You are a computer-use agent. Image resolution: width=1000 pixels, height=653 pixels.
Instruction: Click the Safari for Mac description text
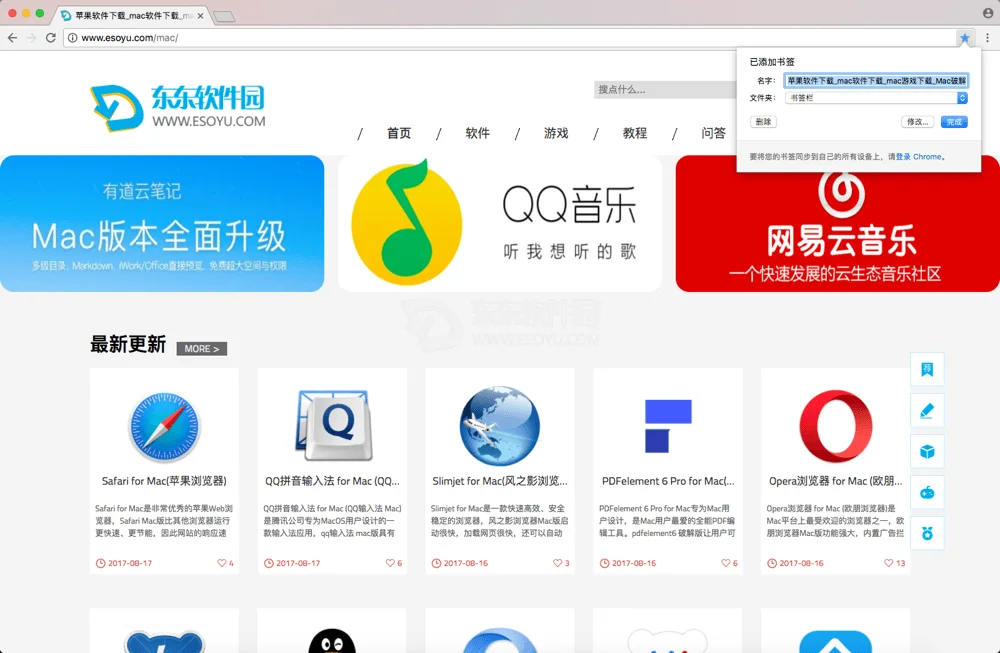pyautogui.click(x=164, y=521)
